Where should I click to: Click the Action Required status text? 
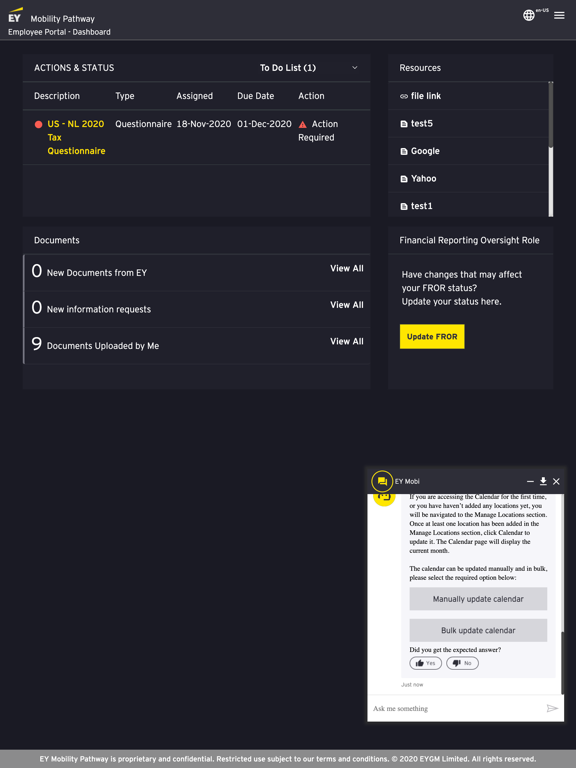point(318,131)
